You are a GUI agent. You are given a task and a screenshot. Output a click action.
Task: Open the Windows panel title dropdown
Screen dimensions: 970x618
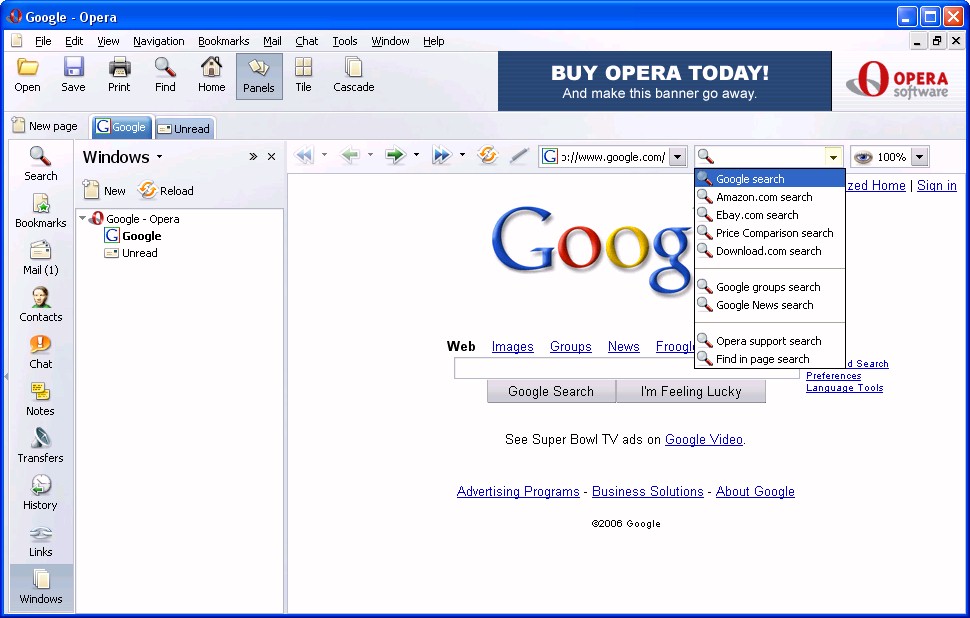pyautogui.click(x=159, y=157)
